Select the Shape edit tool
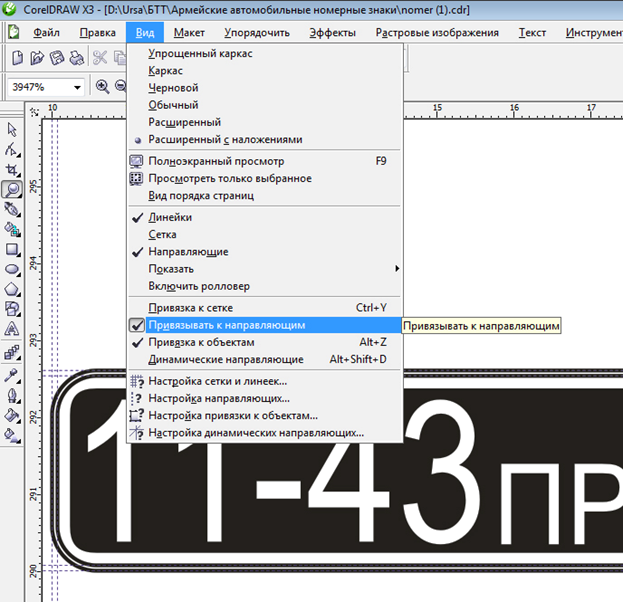The width and height of the screenshot is (624, 603). tap(12, 150)
